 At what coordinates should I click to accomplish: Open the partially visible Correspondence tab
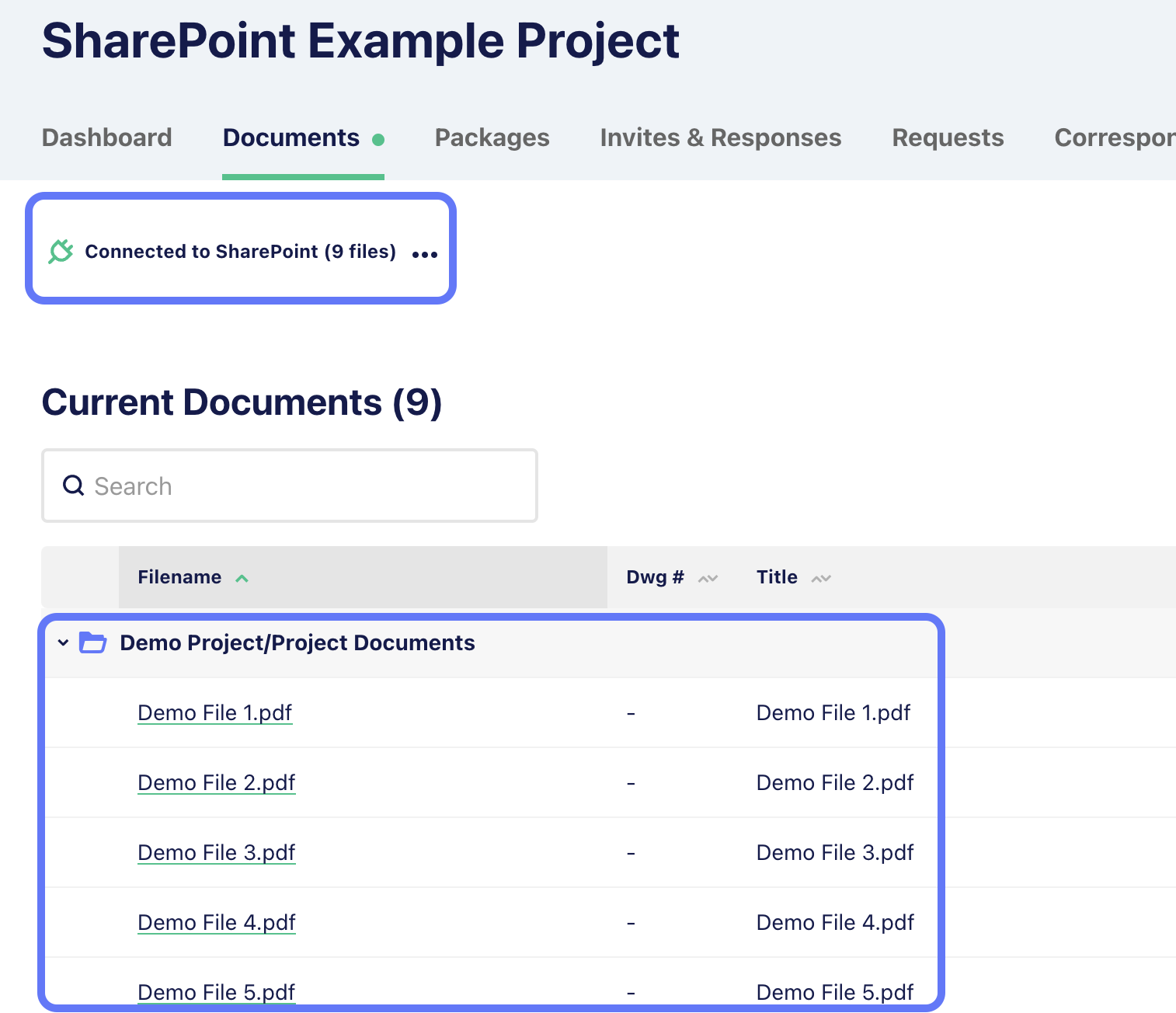1115,138
